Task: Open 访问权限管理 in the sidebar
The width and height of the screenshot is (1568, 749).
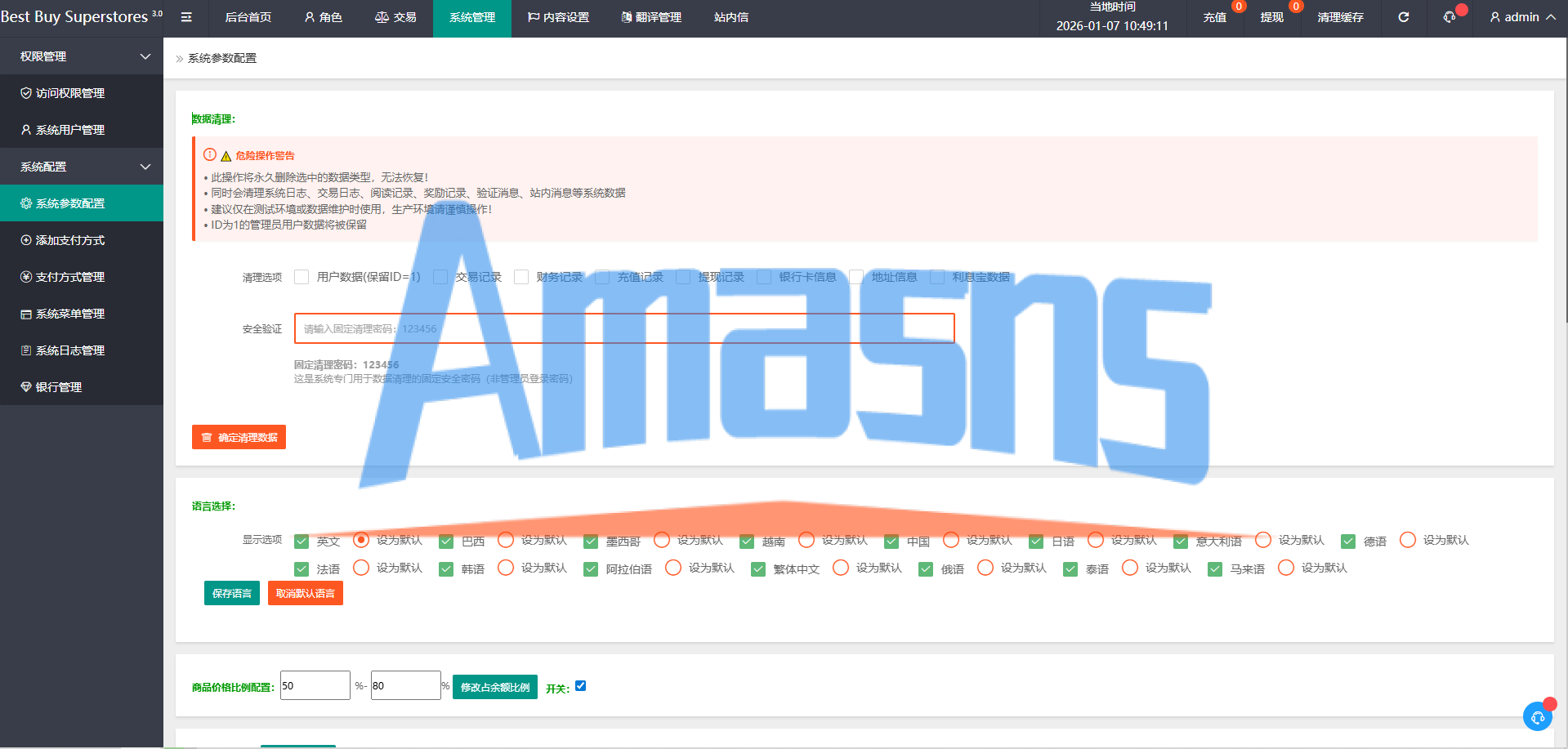Action: click(x=82, y=93)
